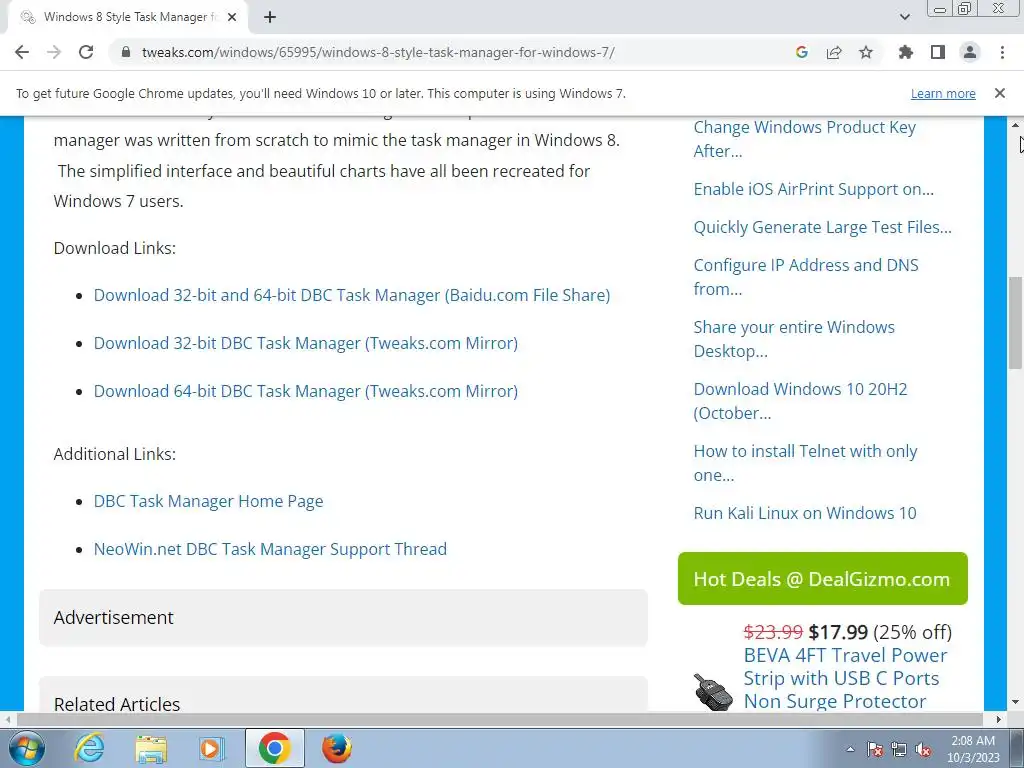Open Quickly Generate Large Test Files link
Screen dimensions: 1024x768
pyautogui.click(x=822, y=227)
